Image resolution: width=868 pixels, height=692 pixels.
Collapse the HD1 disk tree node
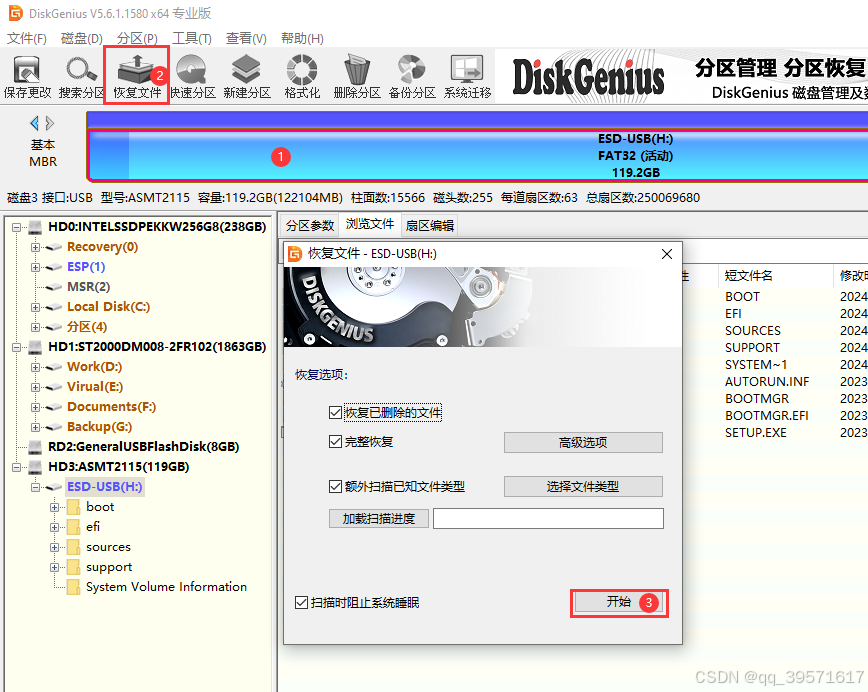17,347
